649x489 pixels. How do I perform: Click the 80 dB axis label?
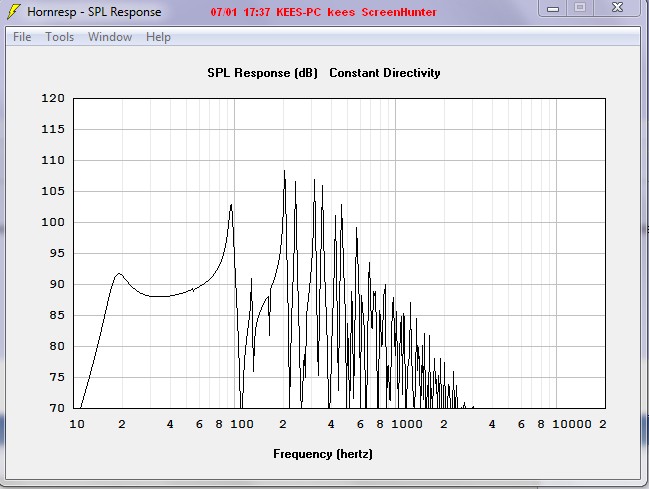pos(57,346)
